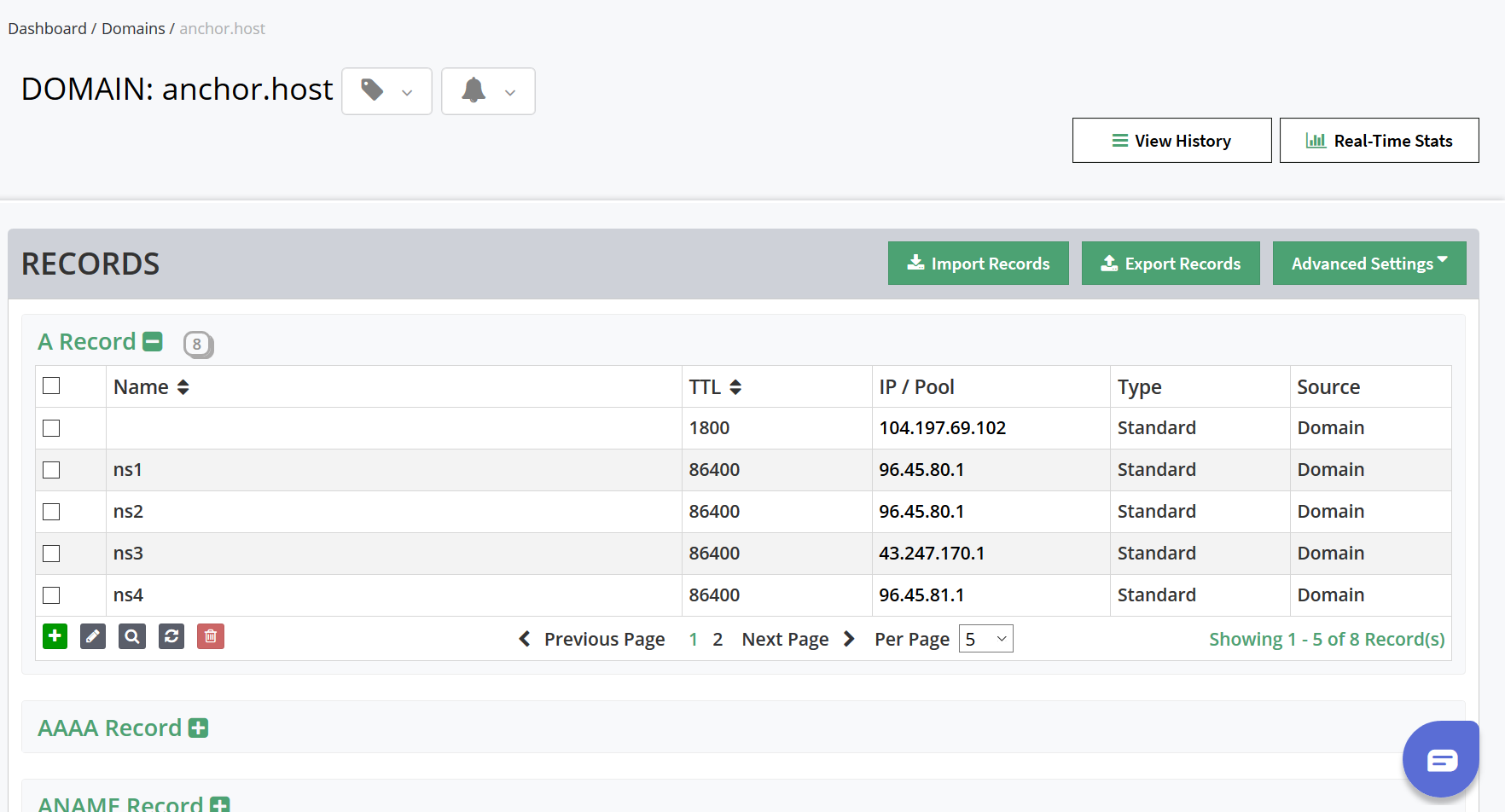Search A records with the magnifier icon
Viewport: 1505px width, 812px height.
tap(132, 636)
